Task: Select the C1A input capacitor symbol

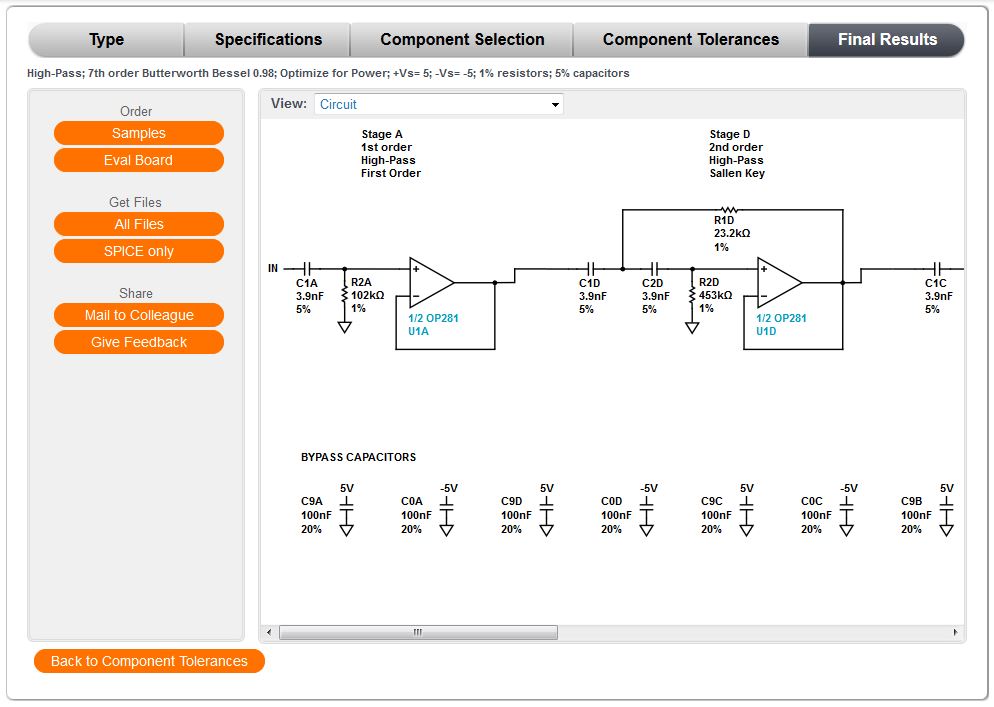Action: click(x=307, y=268)
